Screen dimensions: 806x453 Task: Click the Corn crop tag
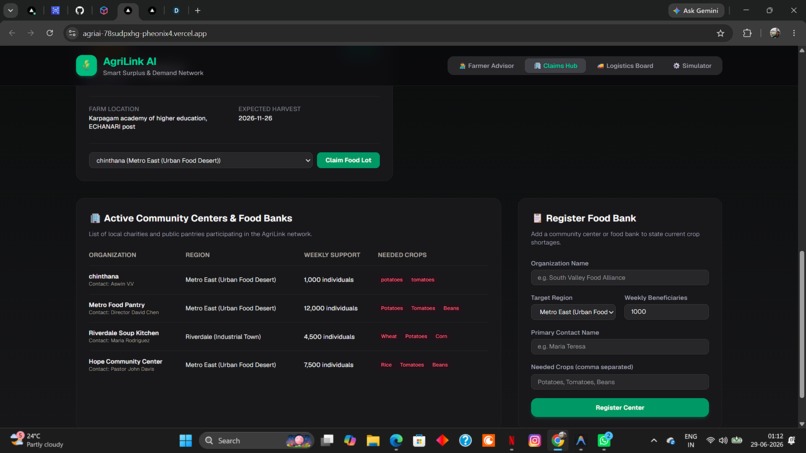click(441, 336)
